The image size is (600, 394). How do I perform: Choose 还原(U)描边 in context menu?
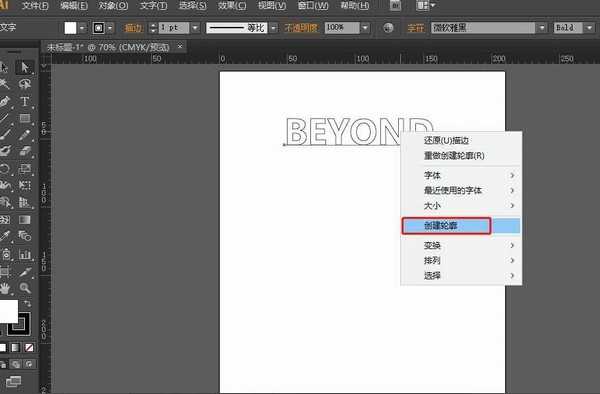pyautogui.click(x=461, y=140)
